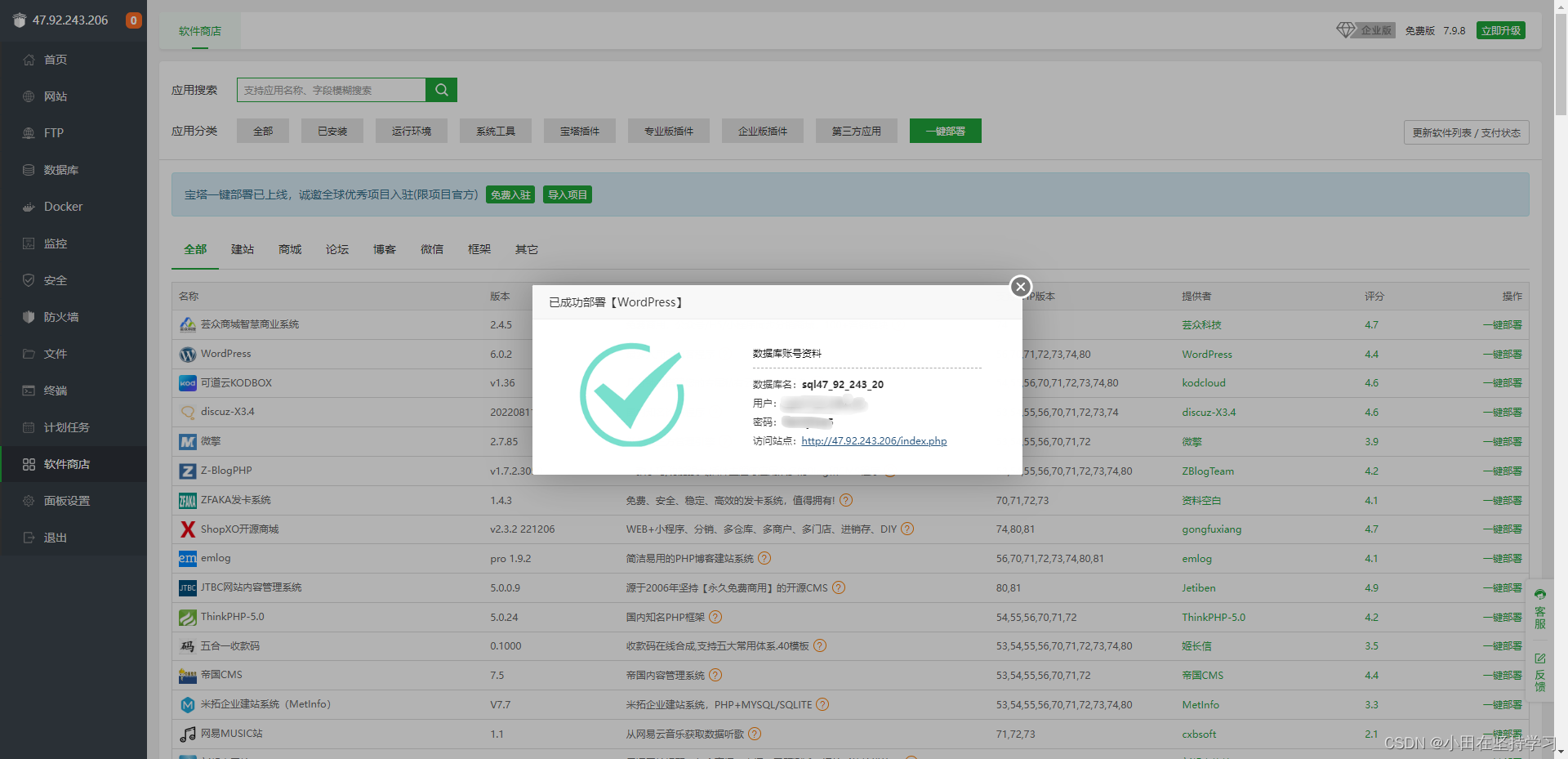Select the 全部 category filter button
Screen dimensions: 1568x759
tap(263, 131)
